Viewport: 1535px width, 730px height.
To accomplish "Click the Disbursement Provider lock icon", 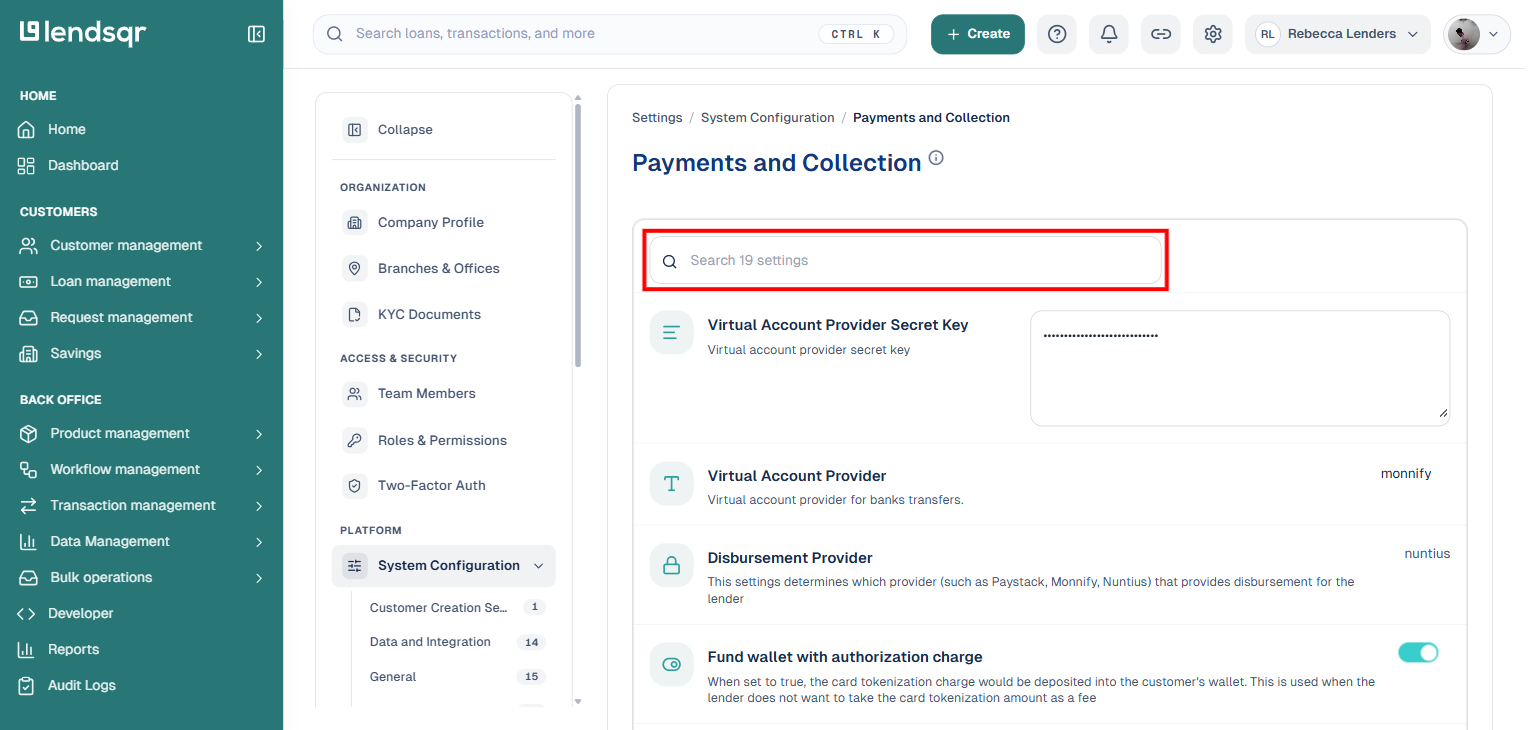I will [x=671, y=566].
